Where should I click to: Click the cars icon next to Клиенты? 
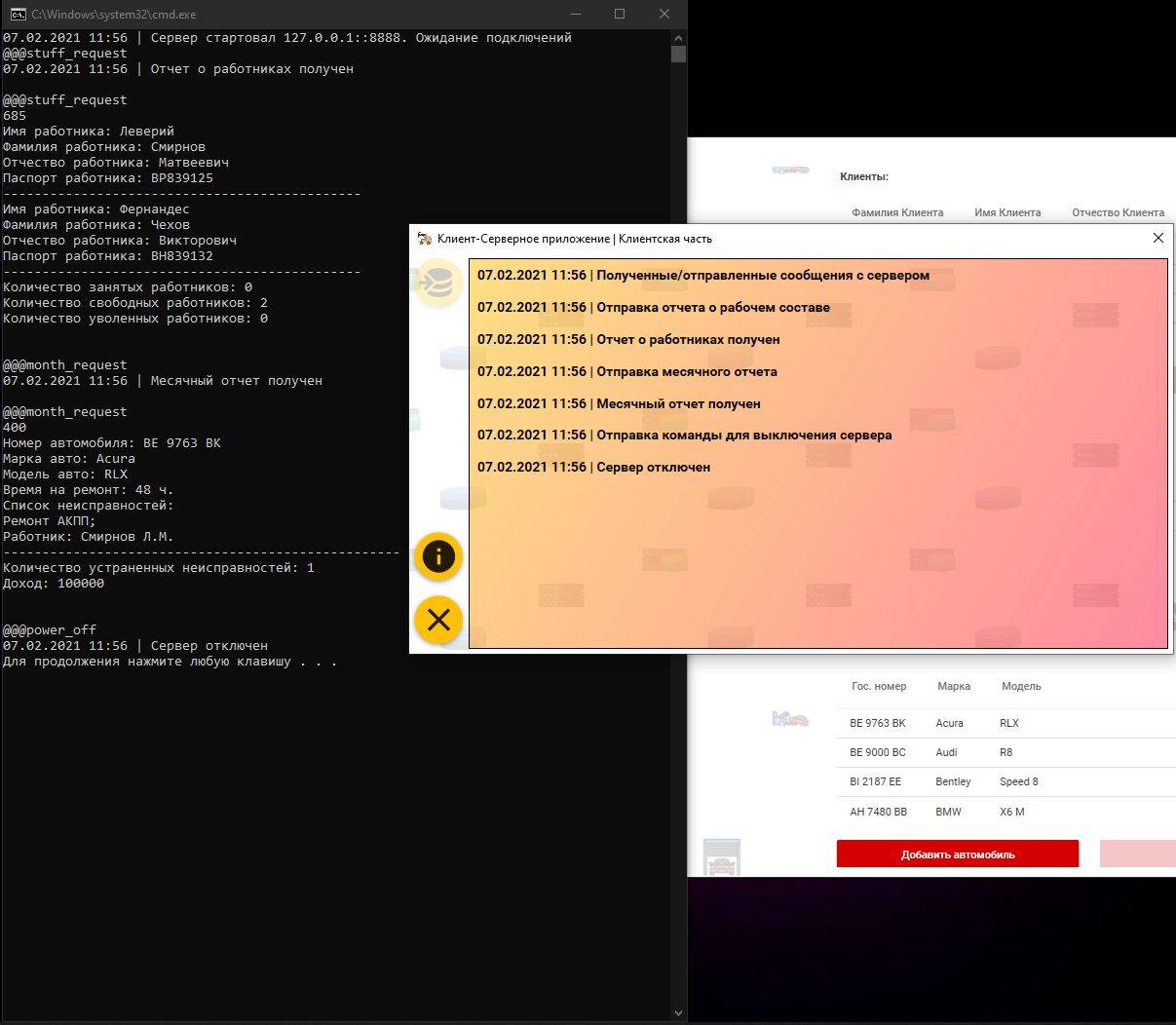790,170
